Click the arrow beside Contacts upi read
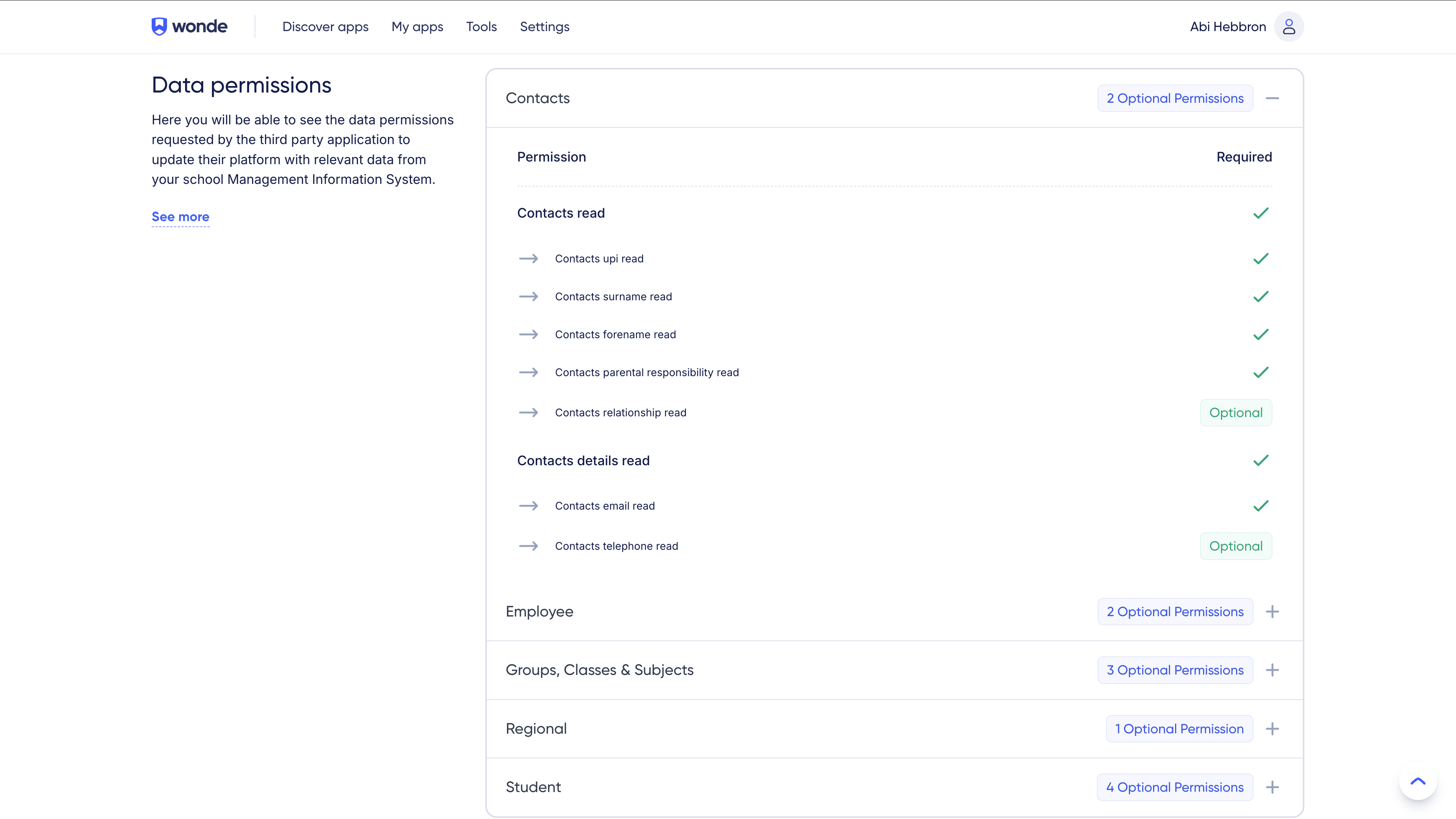Image resolution: width=1456 pixels, height=819 pixels. coord(529,259)
